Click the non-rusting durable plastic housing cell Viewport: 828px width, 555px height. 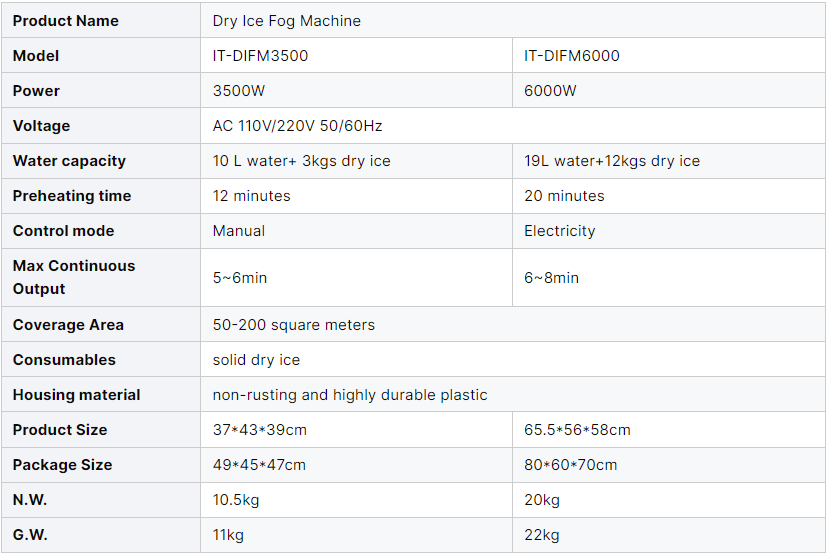(350, 395)
